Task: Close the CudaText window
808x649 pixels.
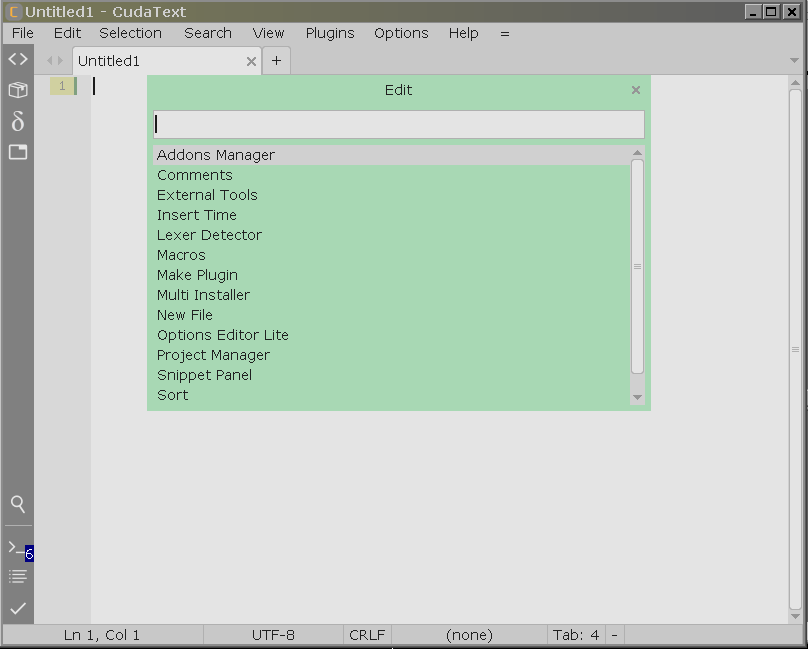Action: click(791, 12)
